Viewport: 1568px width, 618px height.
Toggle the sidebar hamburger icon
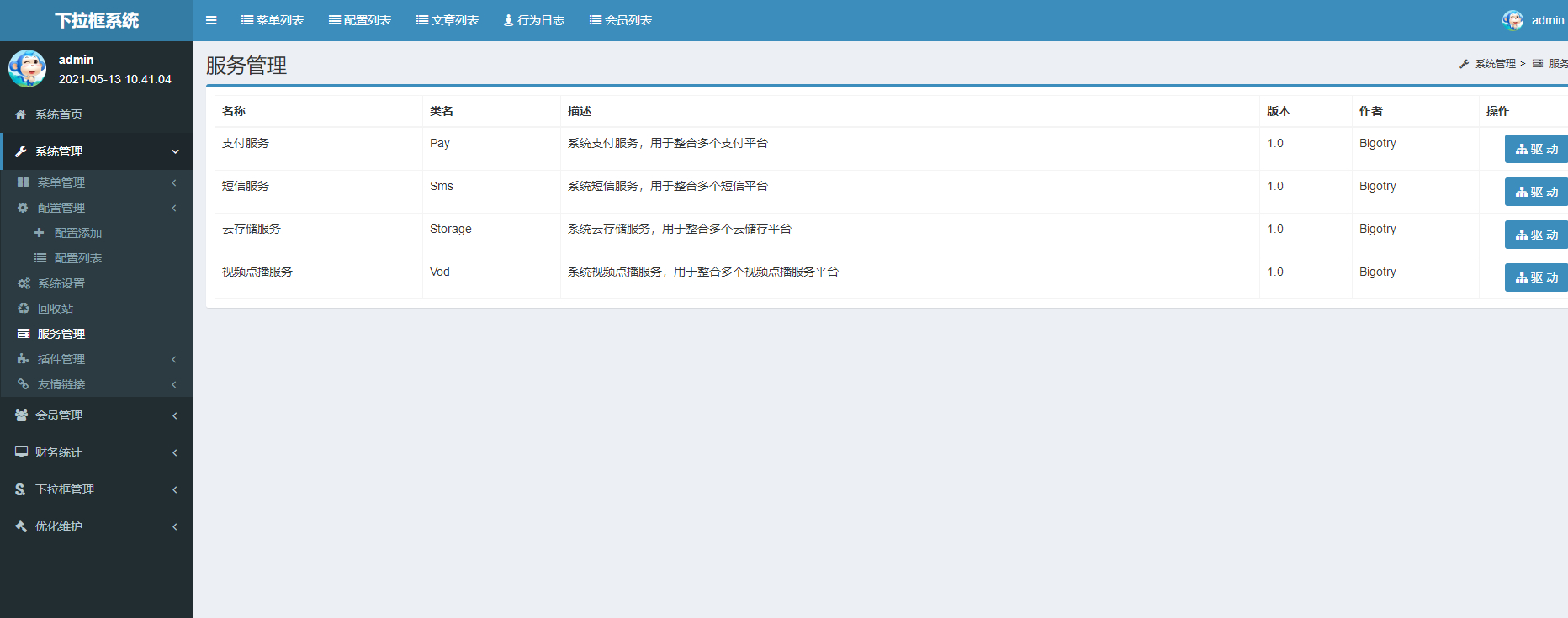point(211,20)
